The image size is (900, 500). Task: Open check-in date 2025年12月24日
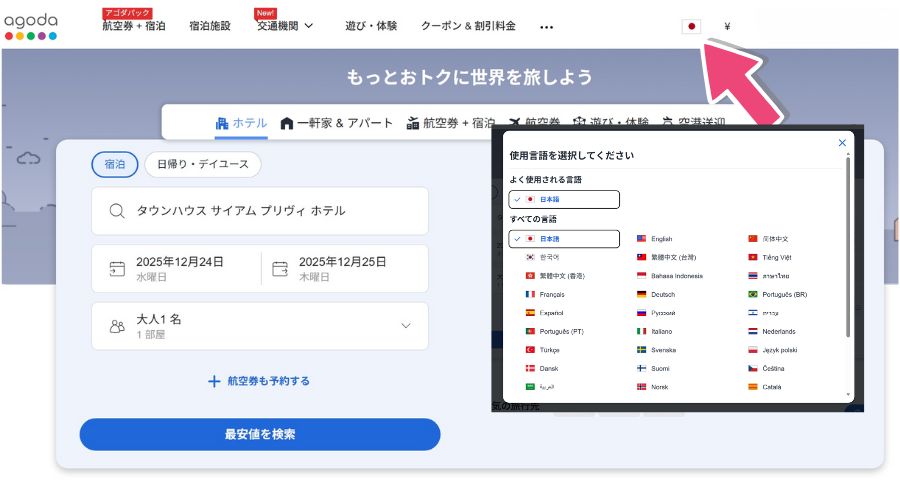coord(176,269)
